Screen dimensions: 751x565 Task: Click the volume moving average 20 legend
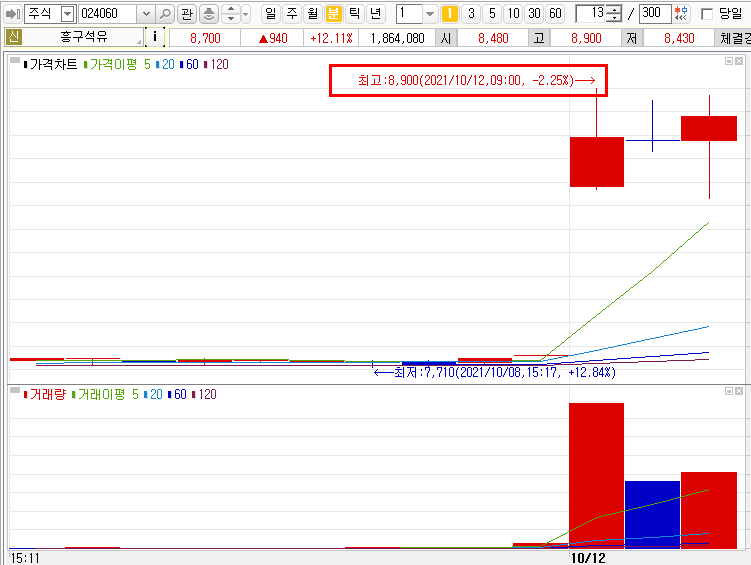(153, 394)
